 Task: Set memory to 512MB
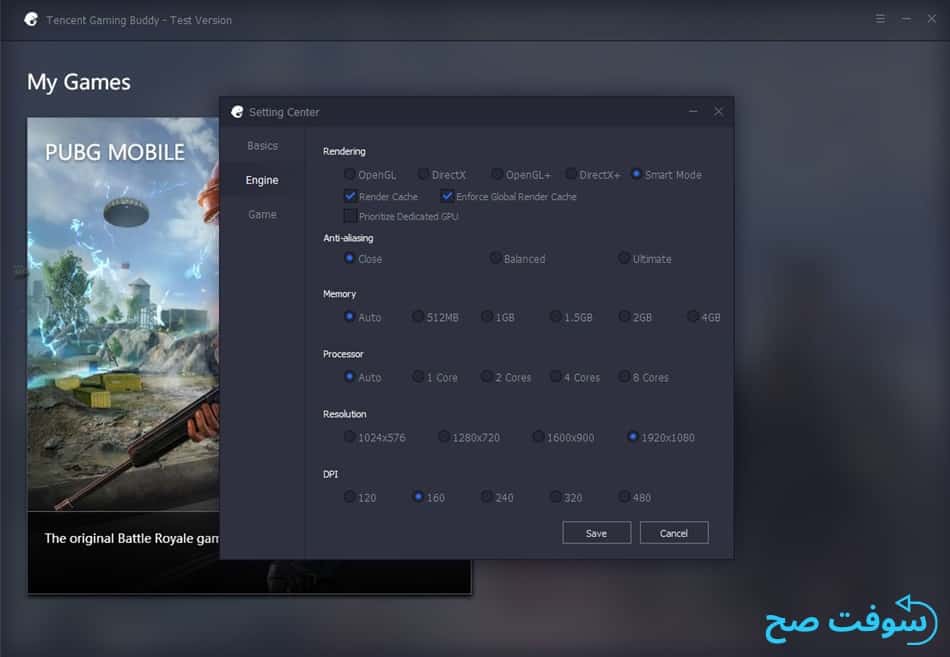[x=418, y=316]
